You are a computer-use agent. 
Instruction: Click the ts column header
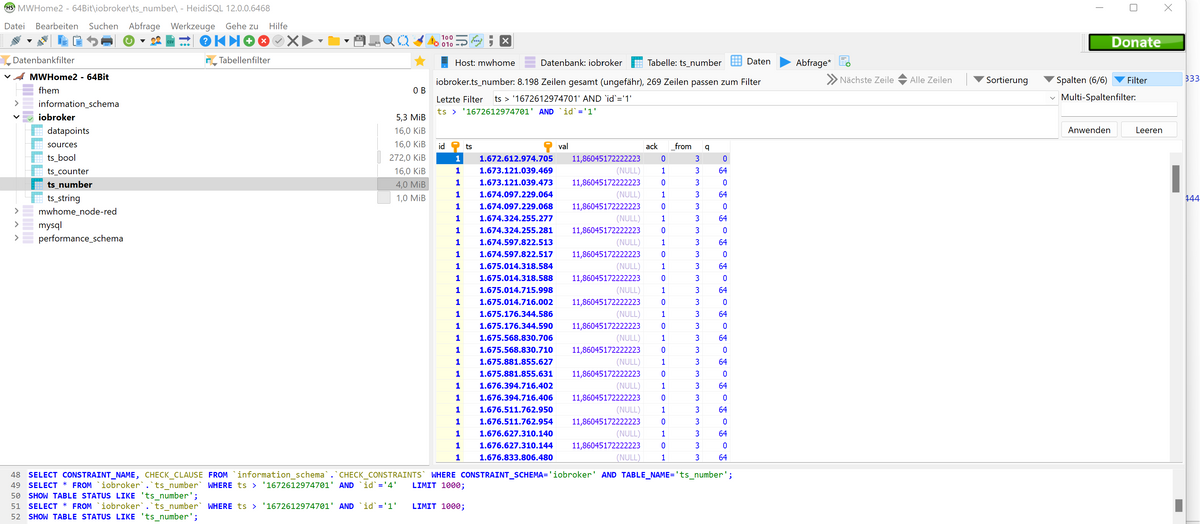click(508, 146)
